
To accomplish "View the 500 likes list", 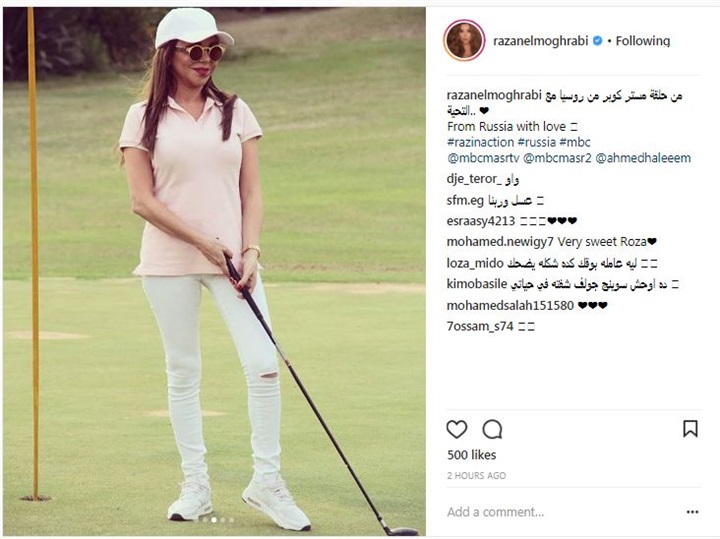I will [472, 455].
